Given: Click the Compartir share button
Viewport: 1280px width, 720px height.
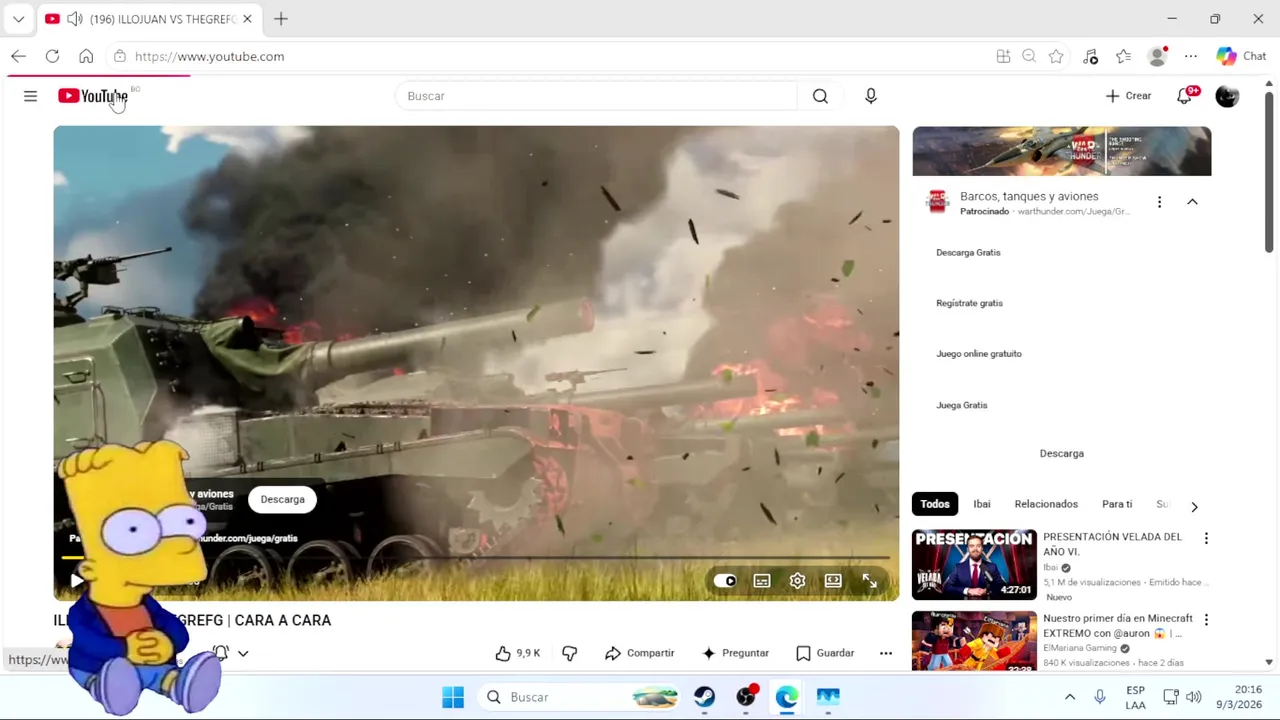Looking at the screenshot, I should pos(640,653).
